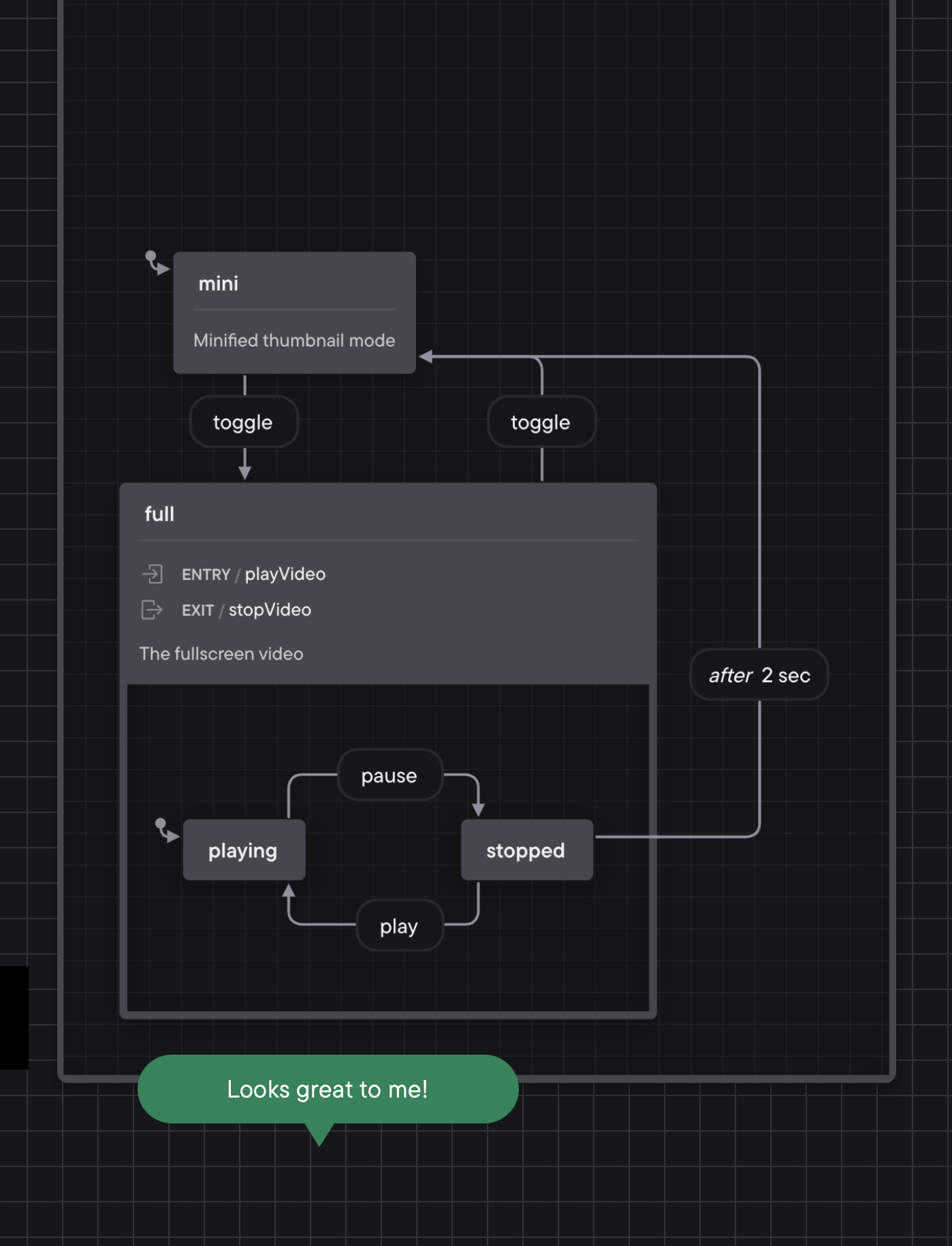The image size is (952, 1246).
Task: Click the 'Looks great to me!' bubble
Action: coord(328,1089)
